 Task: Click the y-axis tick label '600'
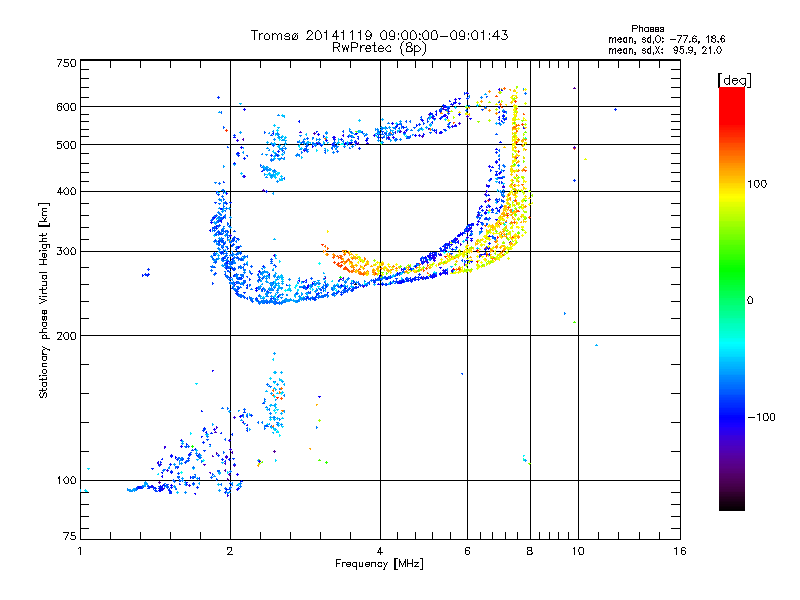[x=66, y=107]
